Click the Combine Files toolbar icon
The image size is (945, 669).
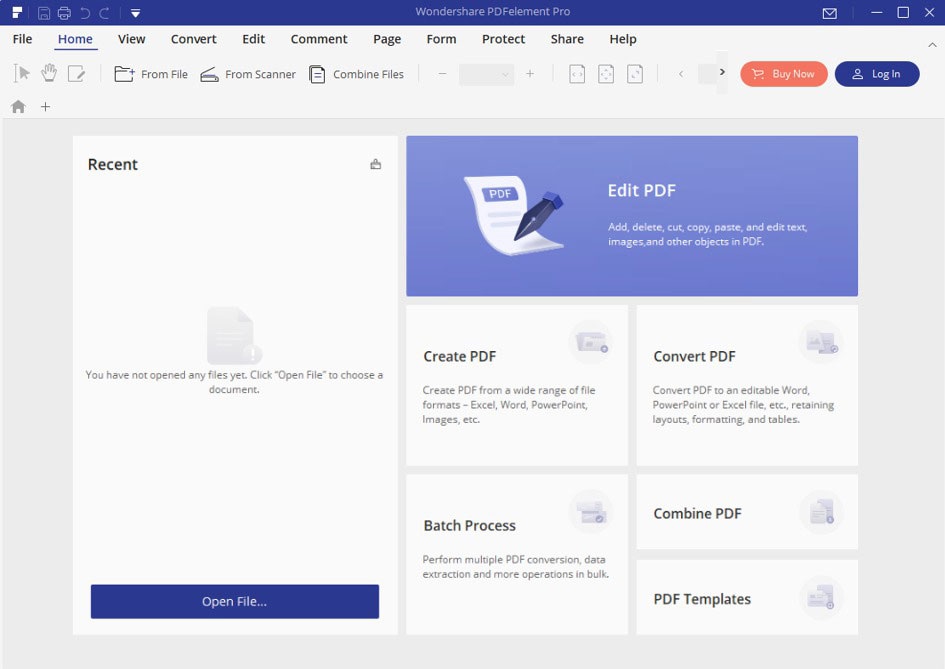[316, 73]
